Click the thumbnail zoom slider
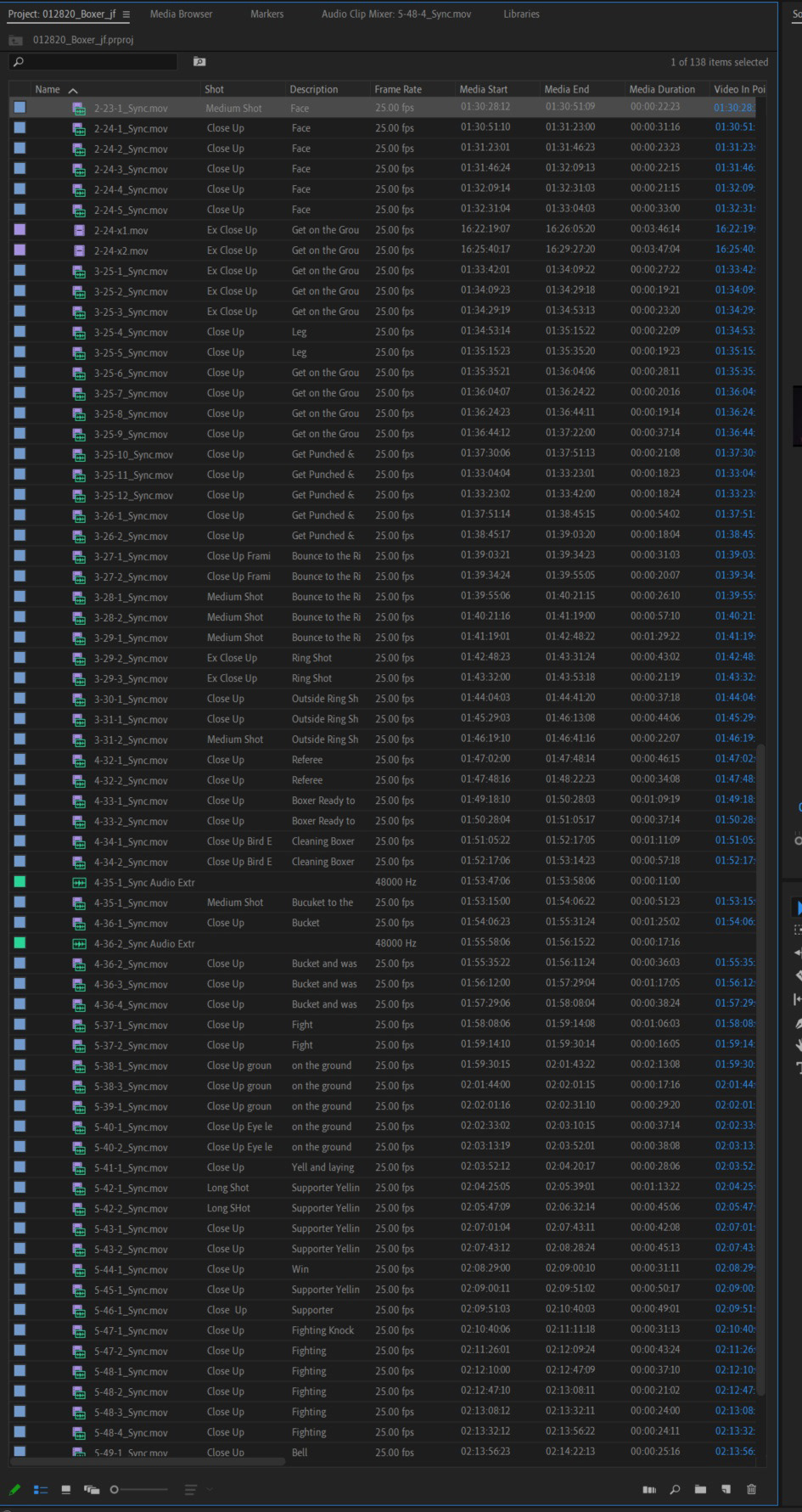This screenshot has width=802, height=1512. [x=139, y=1489]
